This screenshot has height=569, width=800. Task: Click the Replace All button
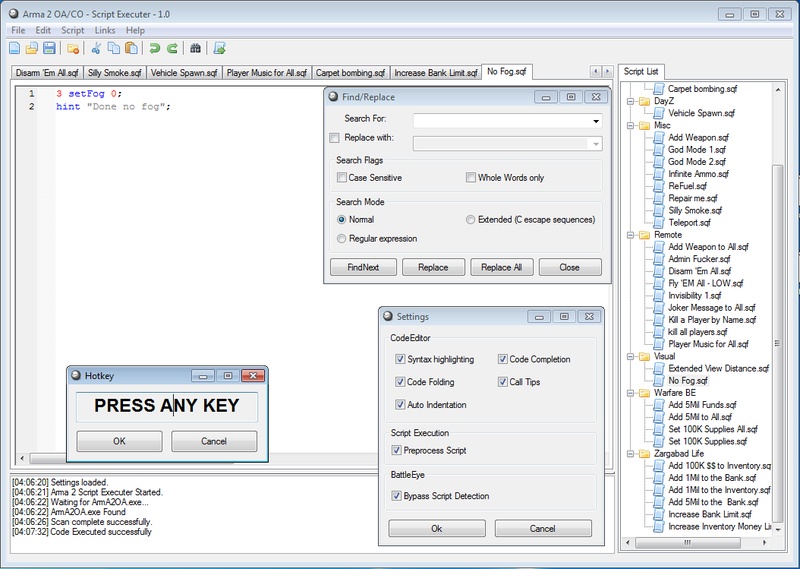501,268
